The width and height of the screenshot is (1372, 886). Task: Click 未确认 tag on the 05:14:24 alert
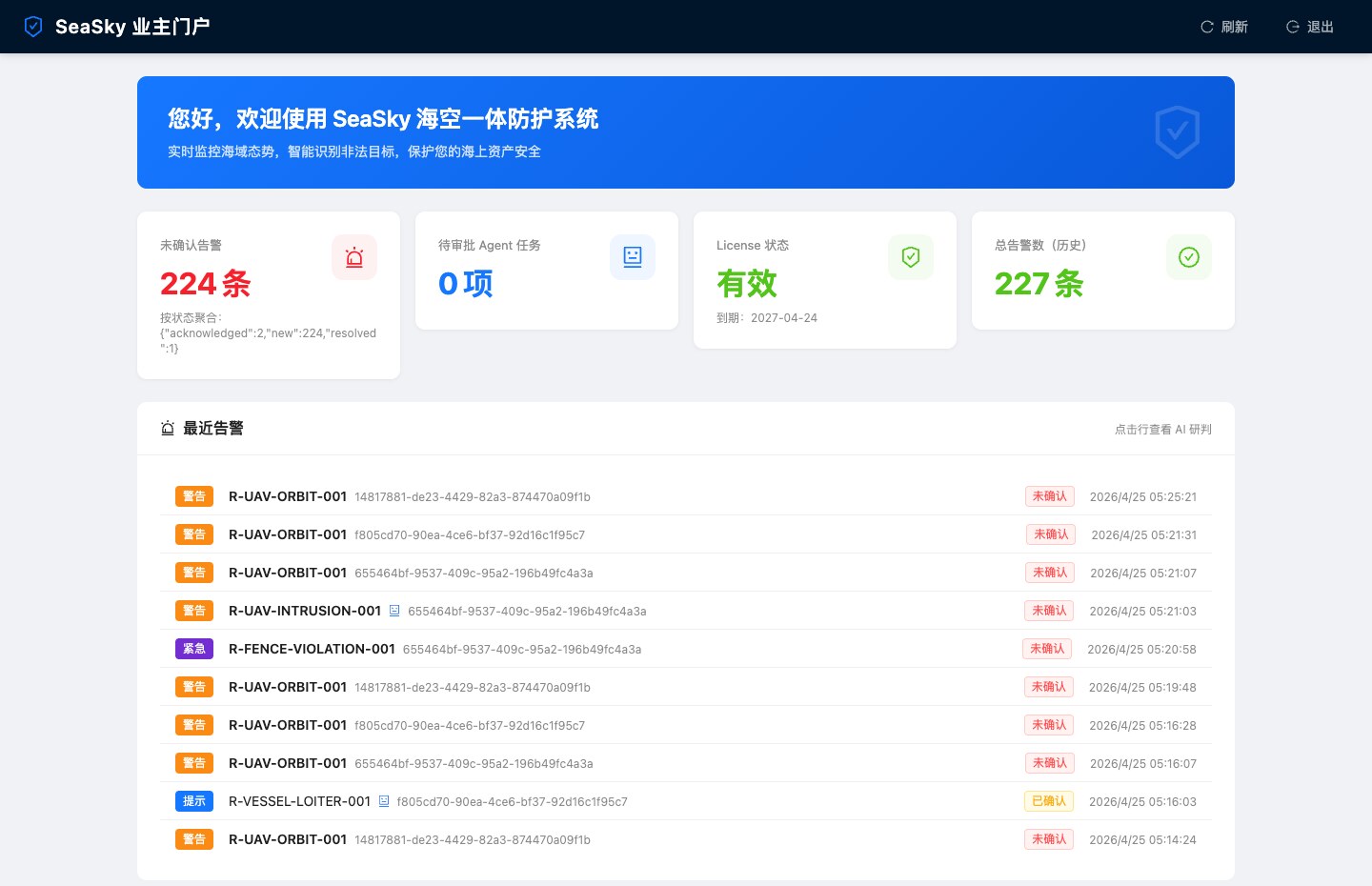coord(1049,839)
